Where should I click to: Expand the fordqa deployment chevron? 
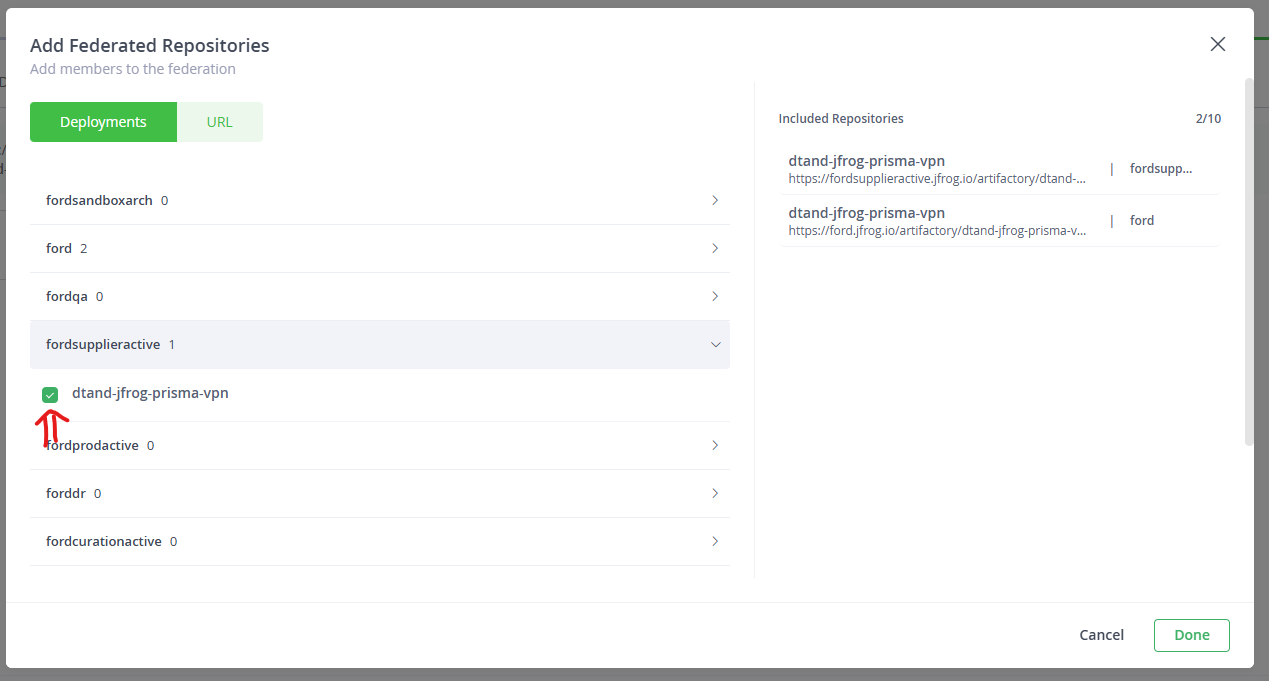click(x=715, y=296)
